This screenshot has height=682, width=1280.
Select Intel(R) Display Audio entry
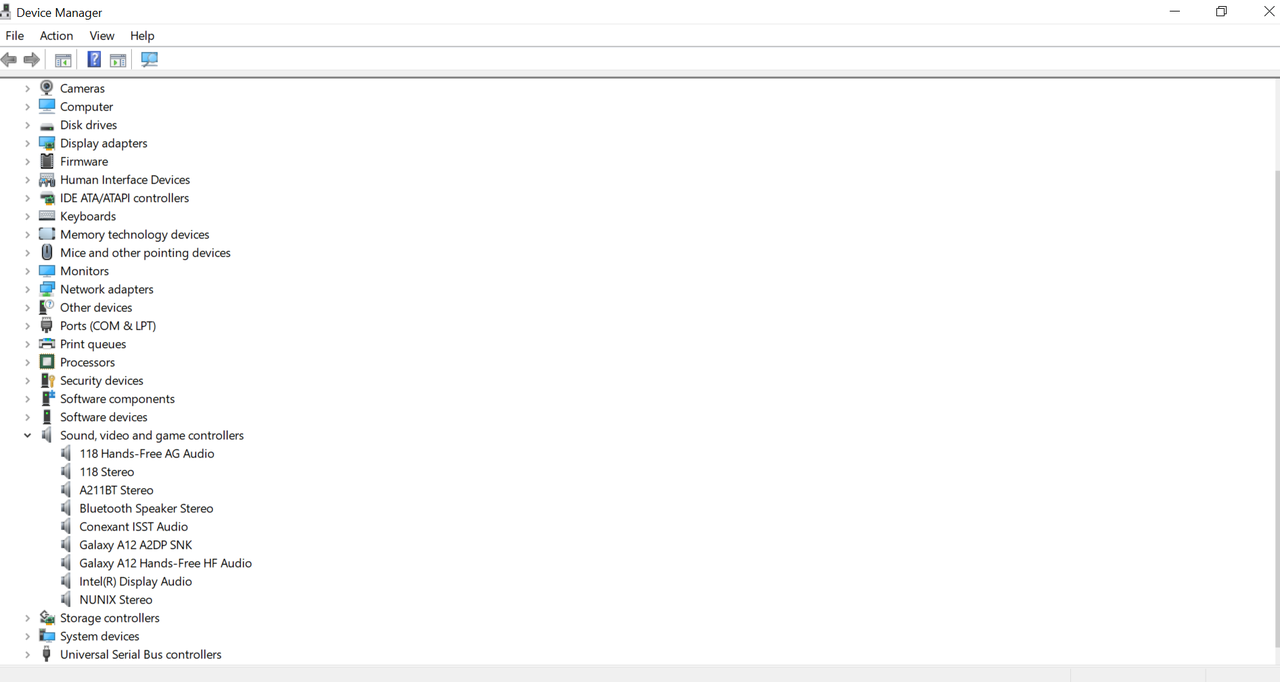tap(135, 581)
